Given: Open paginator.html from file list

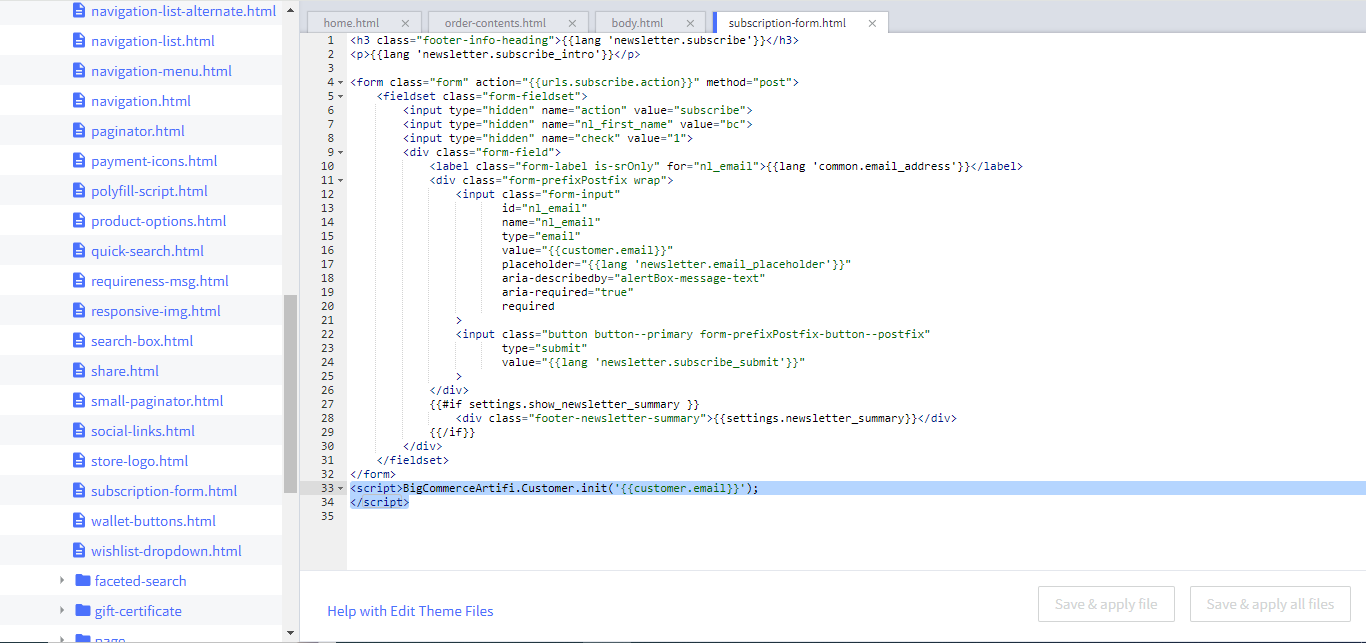Looking at the screenshot, I should tap(138, 131).
